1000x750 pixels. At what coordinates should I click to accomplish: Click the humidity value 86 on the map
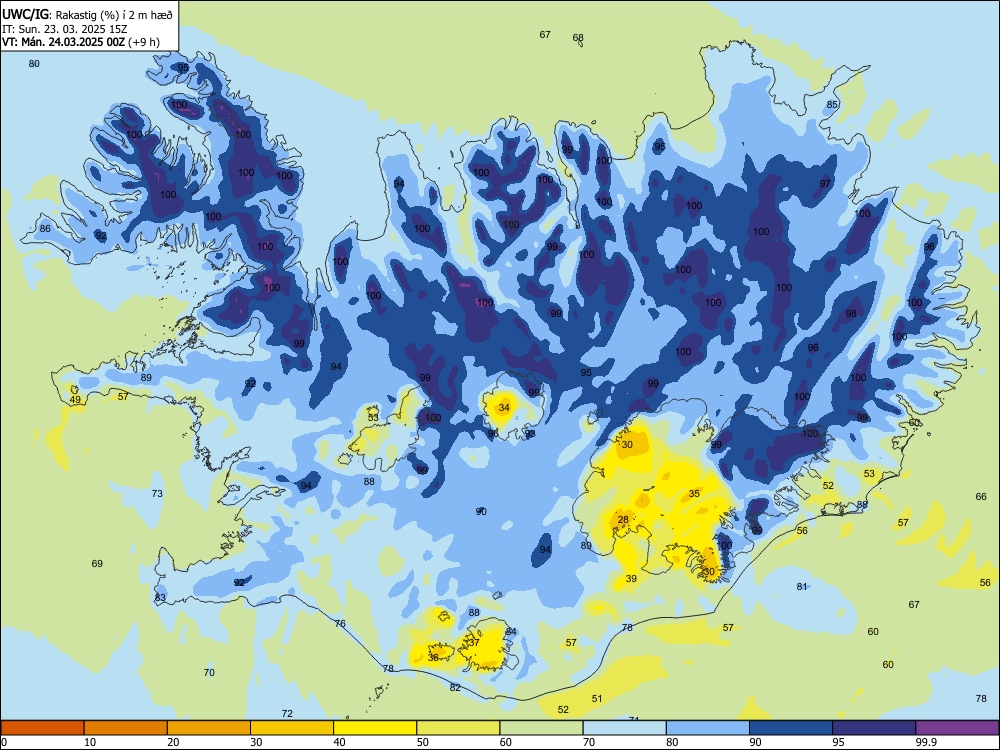coord(45,228)
